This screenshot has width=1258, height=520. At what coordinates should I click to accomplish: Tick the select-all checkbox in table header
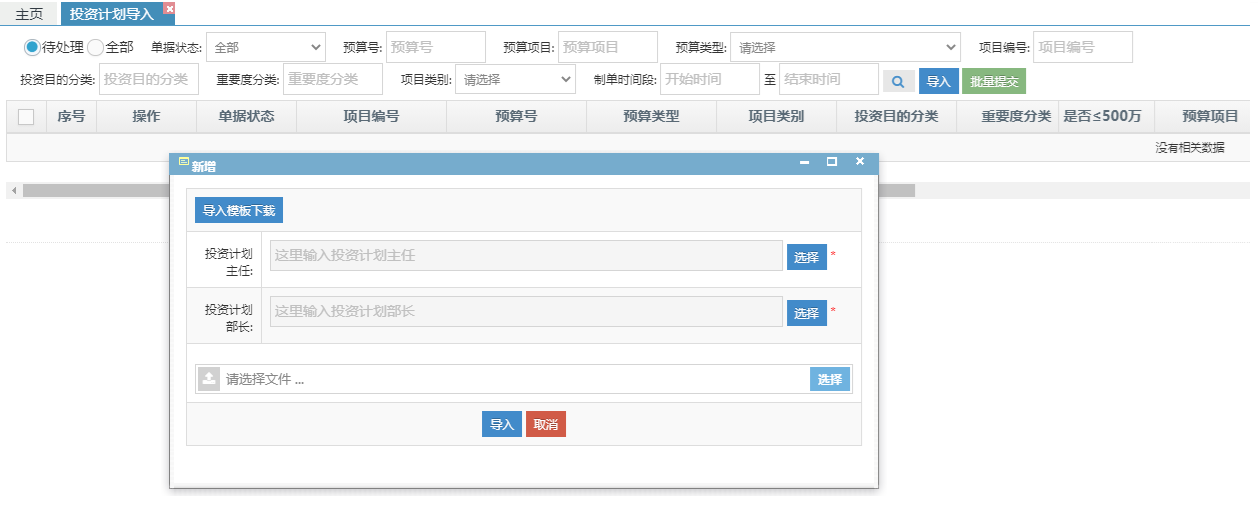[26, 117]
